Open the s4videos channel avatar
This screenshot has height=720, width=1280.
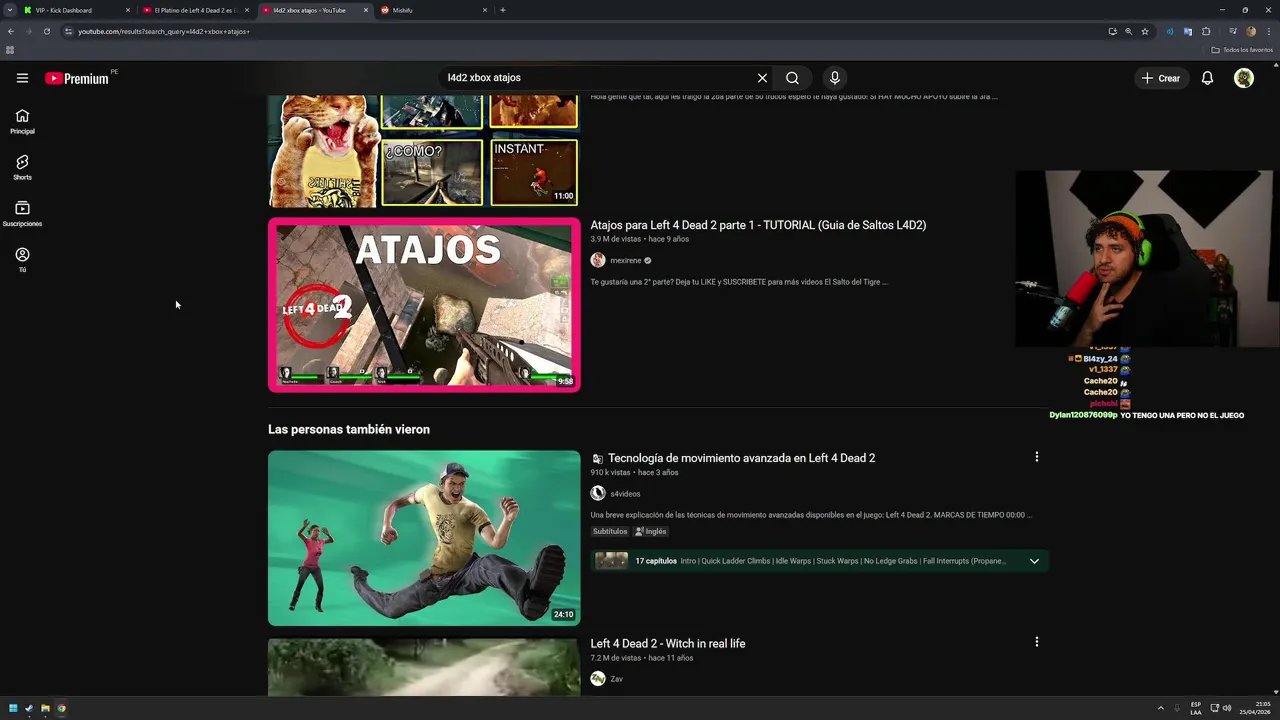pyautogui.click(x=598, y=493)
